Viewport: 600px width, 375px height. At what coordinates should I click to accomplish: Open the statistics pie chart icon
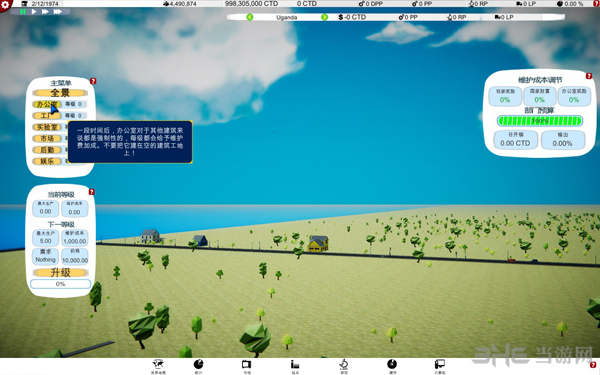198,364
